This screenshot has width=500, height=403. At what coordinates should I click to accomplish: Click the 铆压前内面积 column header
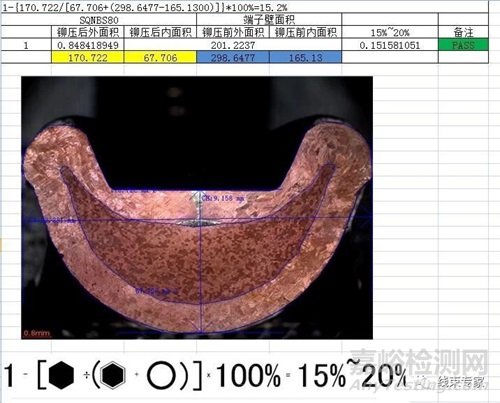[305, 32]
